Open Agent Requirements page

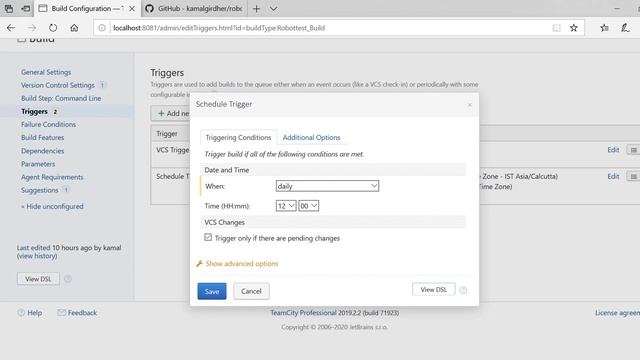pos(52,177)
